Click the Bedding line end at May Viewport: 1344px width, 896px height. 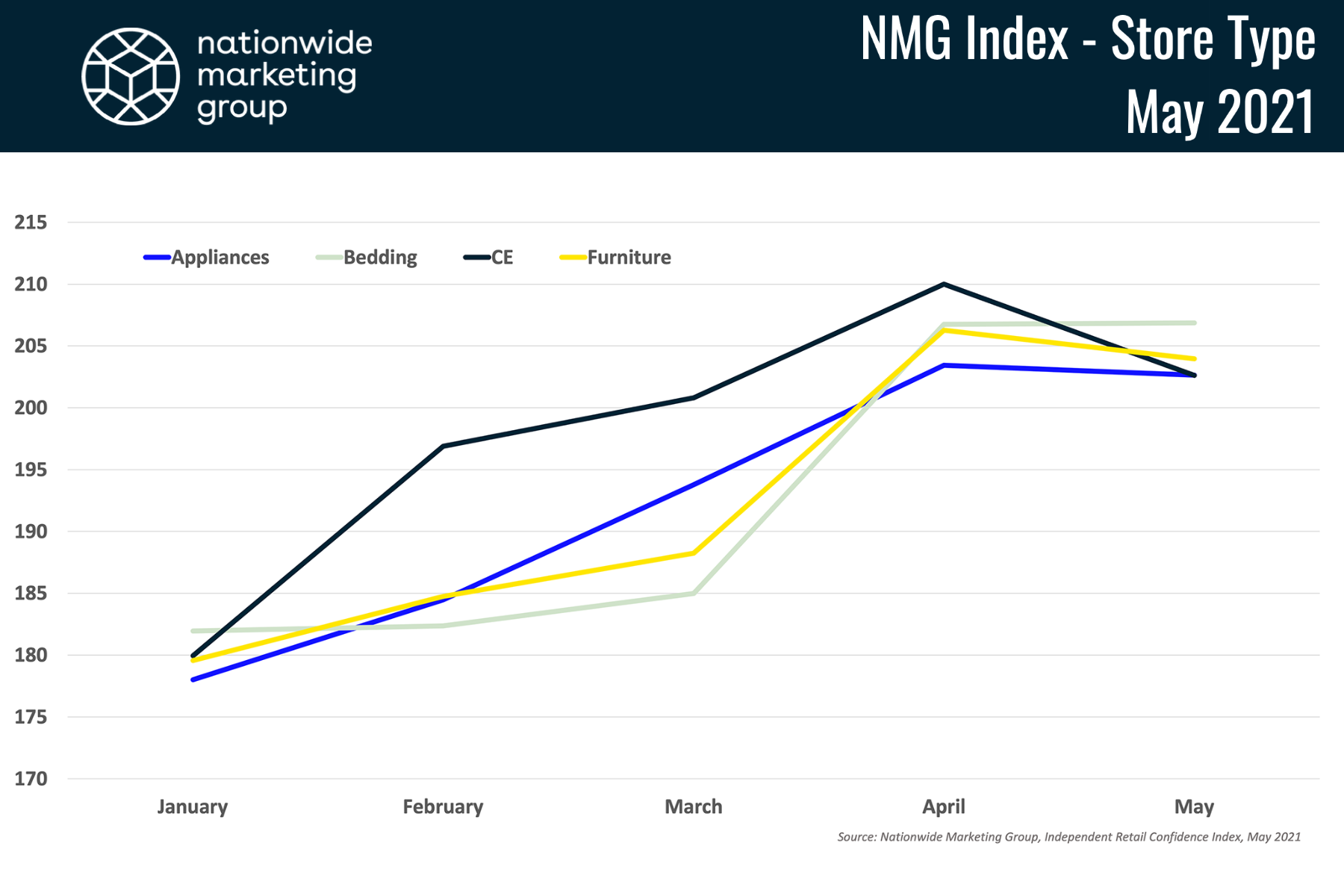[x=1194, y=323]
